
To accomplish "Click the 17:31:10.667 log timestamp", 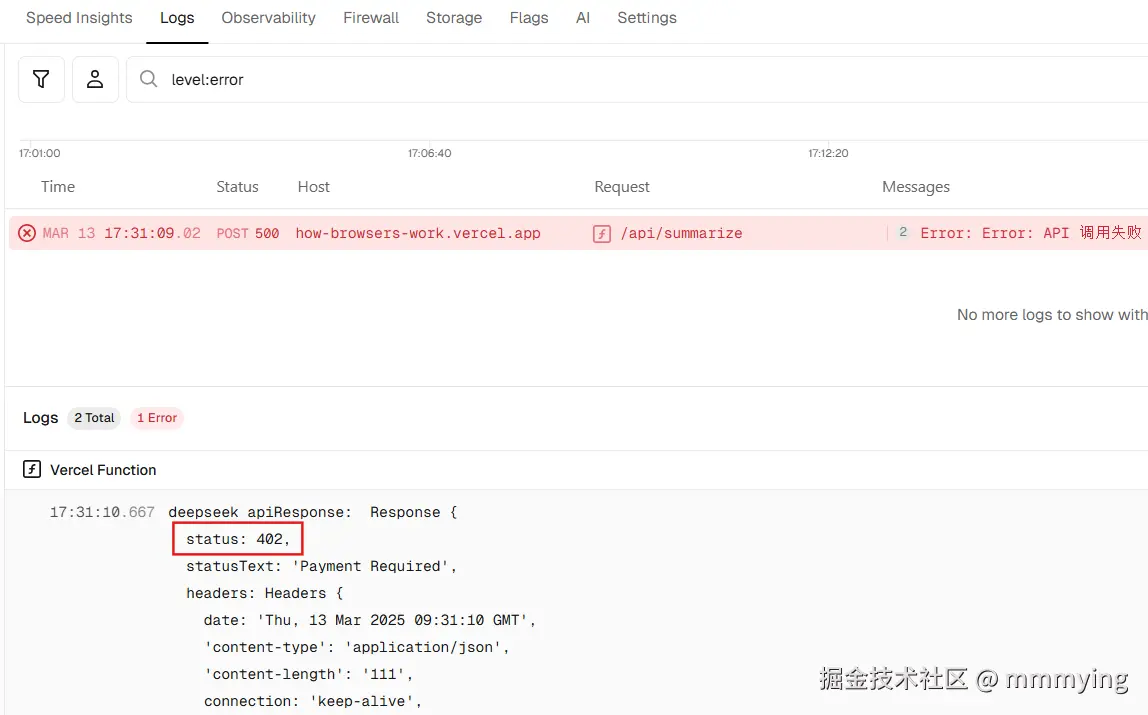I will click(102, 512).
